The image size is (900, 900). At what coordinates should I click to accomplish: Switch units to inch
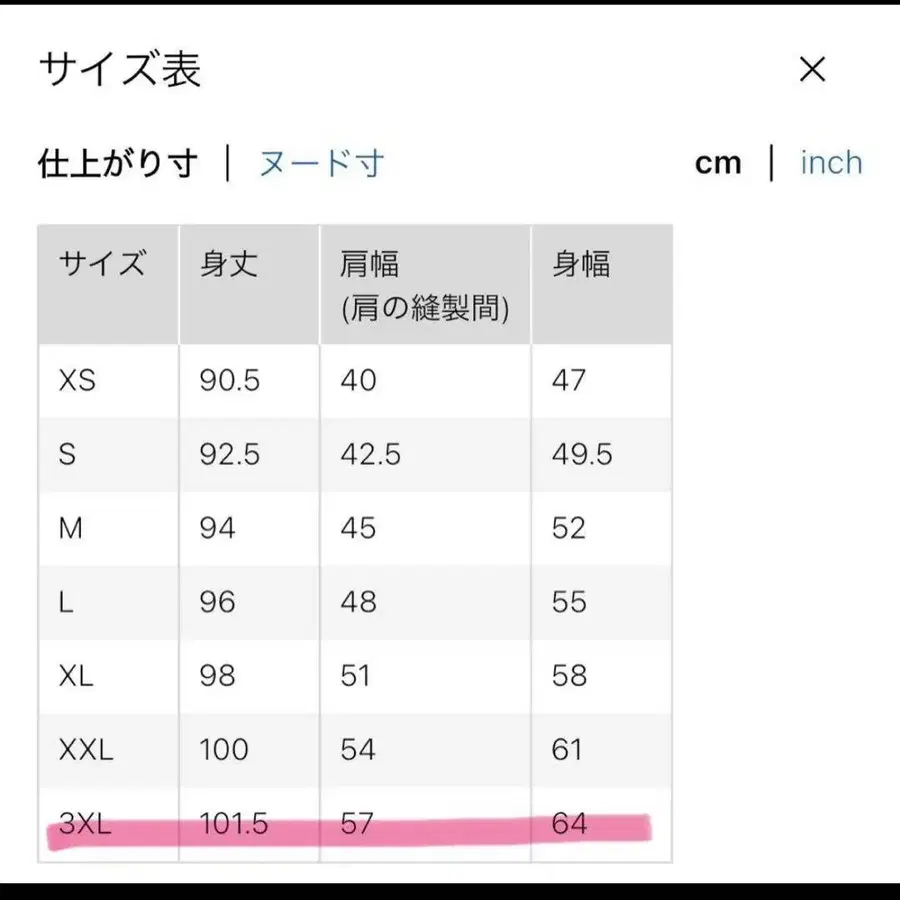coord(831,162)
